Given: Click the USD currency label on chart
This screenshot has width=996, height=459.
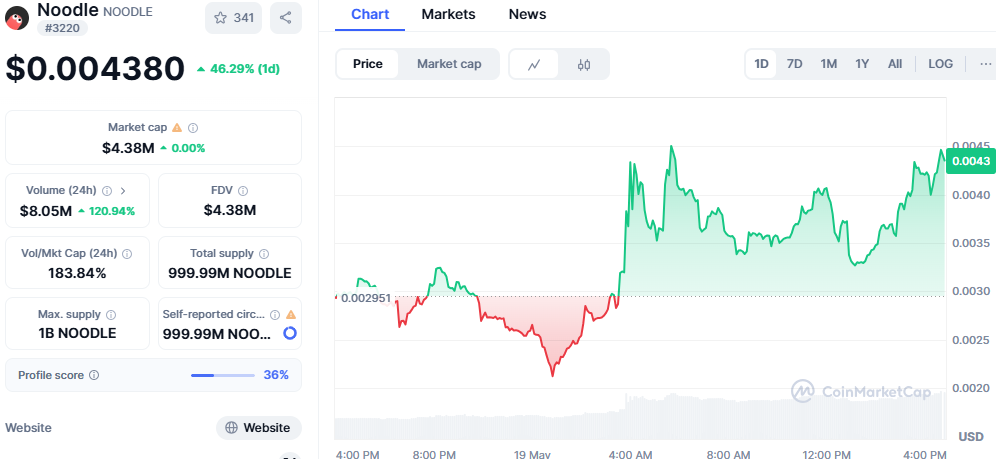Looking at the screenshot, I should tap(971, 436).
